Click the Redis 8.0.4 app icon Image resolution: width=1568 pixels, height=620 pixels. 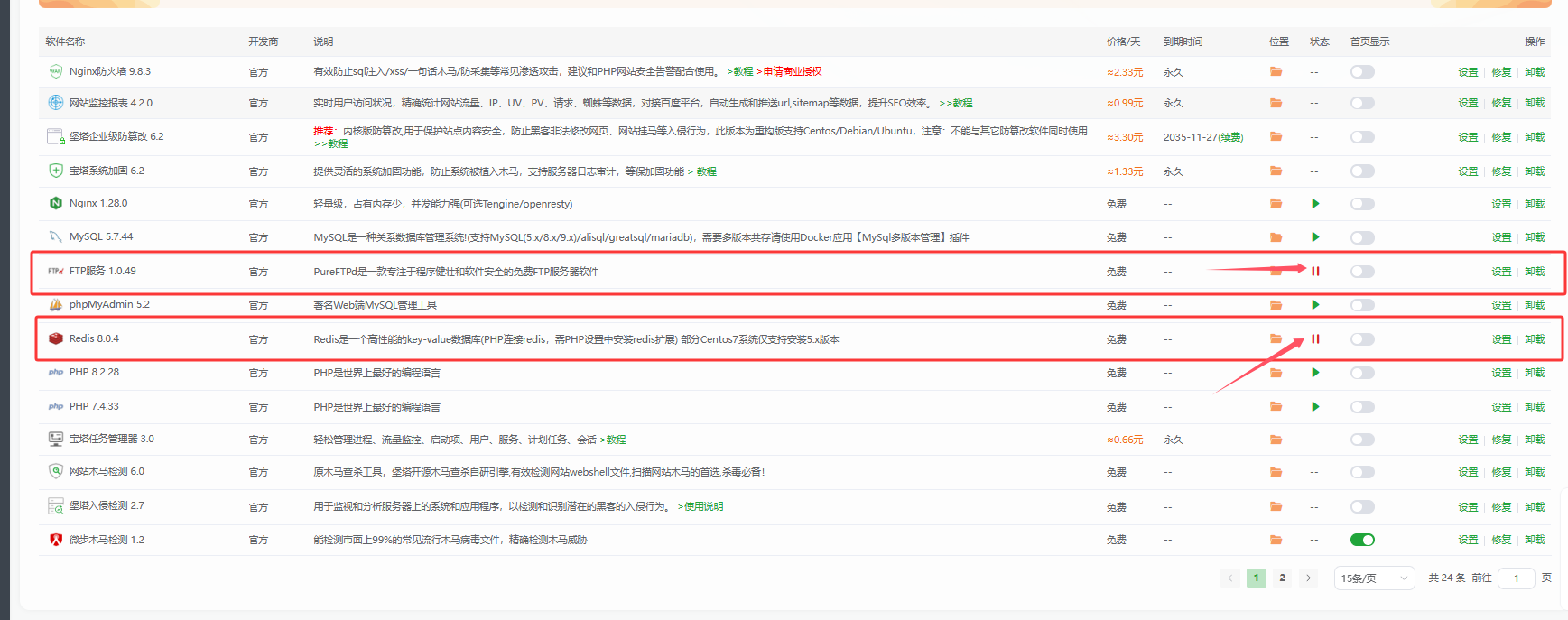coord(56,338)
